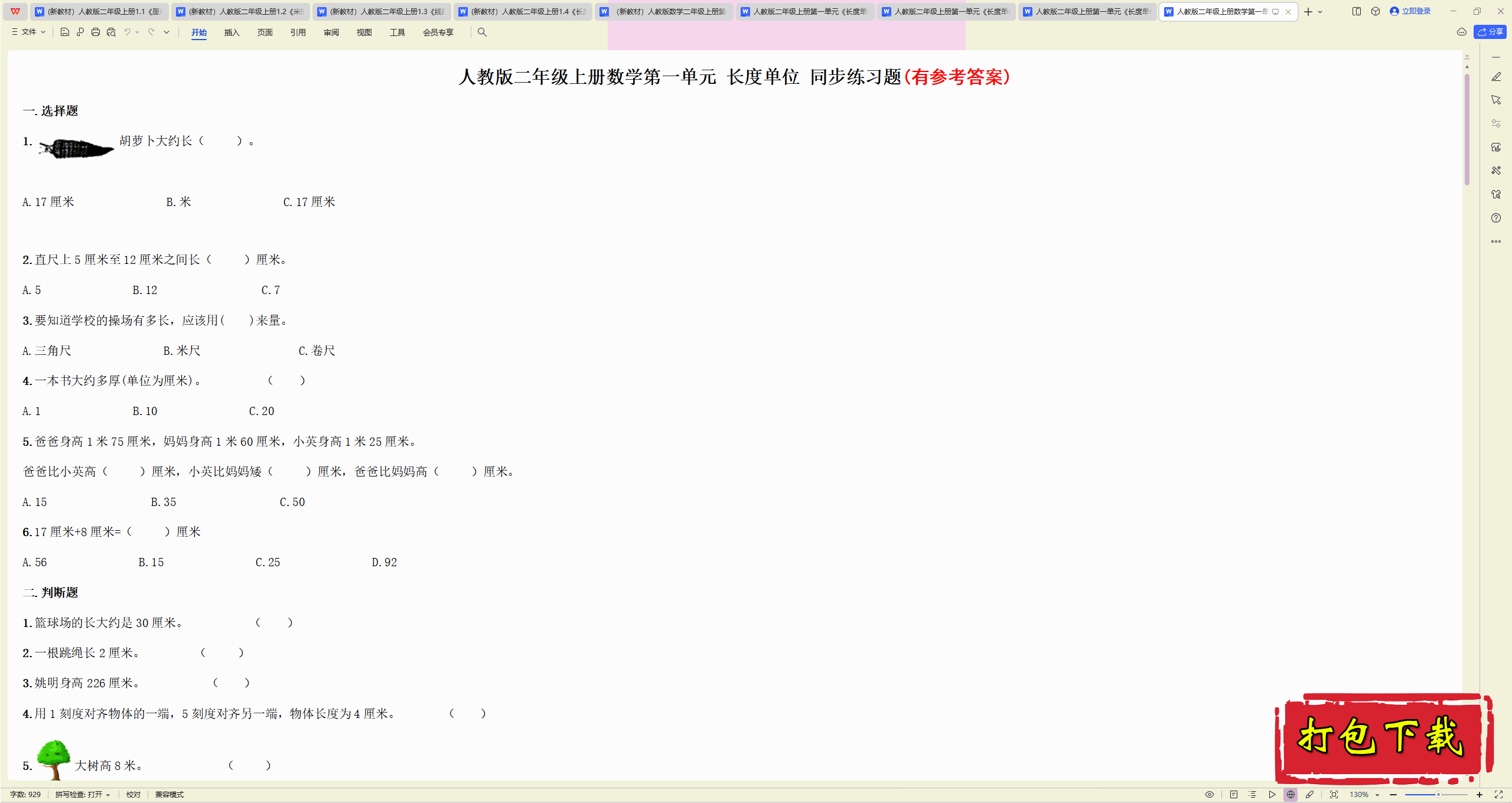Viewport: 1512px width, 803px height.
Task: Click the Undo arrow
Action: click(x=127, y=32)
